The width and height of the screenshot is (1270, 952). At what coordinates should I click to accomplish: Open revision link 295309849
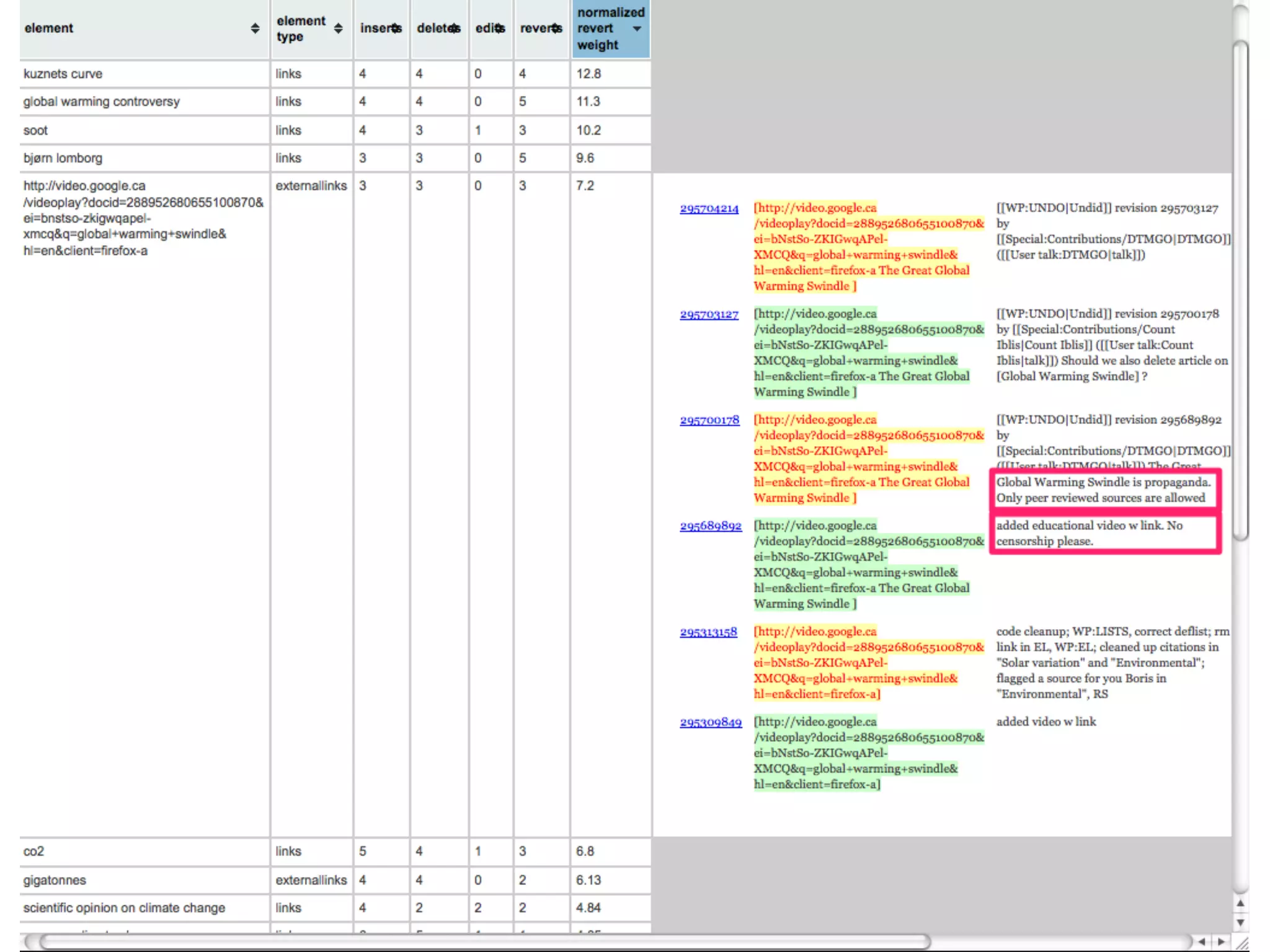click(711, 723)
